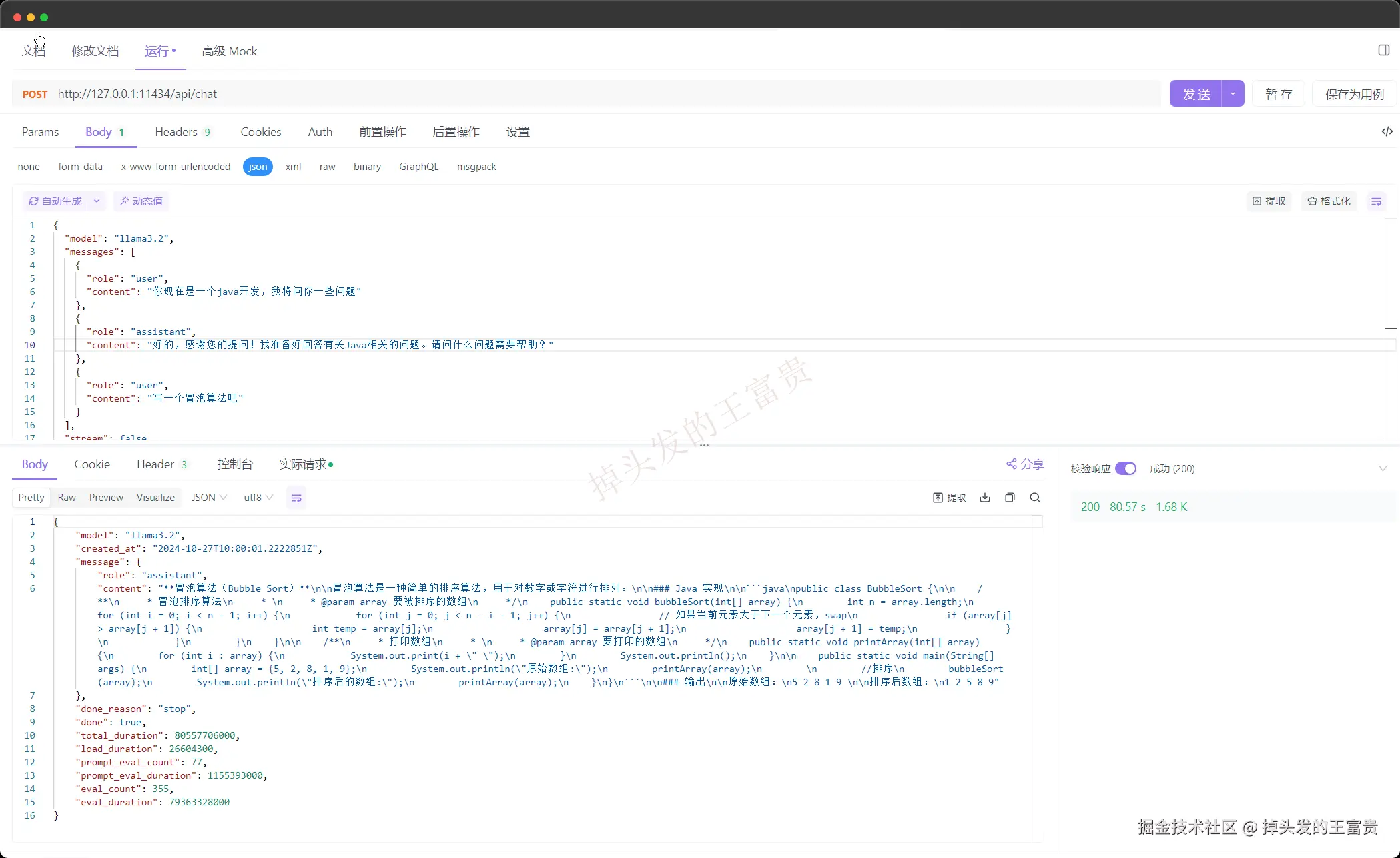
Task: Click the request body word-wrap icon
Action: coord(1375,201)
